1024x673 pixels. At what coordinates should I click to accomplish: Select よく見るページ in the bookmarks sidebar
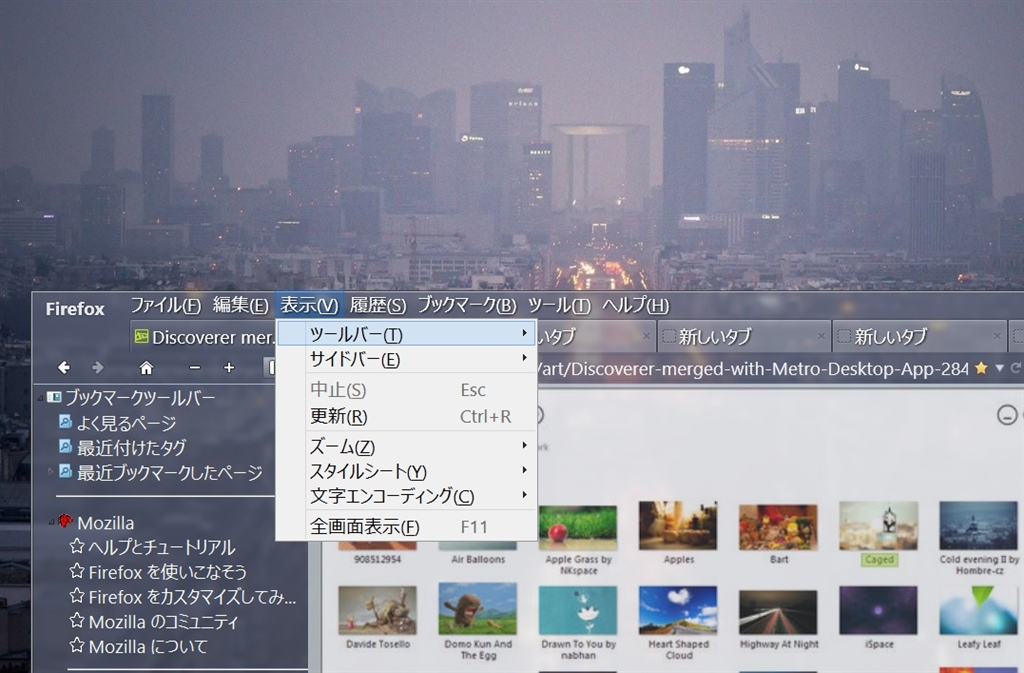[x=126, y=422]
